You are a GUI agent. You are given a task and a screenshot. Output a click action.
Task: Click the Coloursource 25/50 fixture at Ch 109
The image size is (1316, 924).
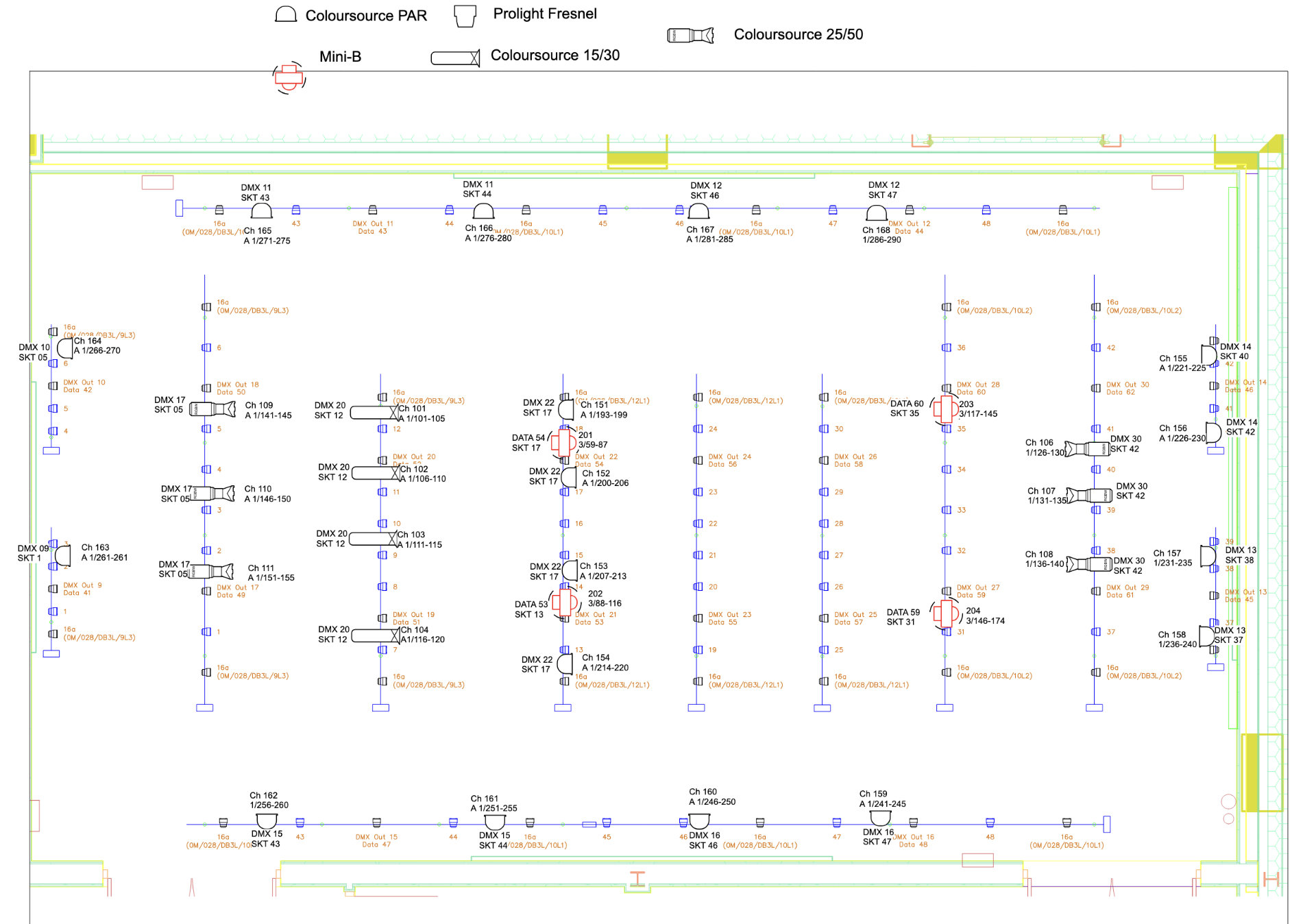tap(212, 411)
